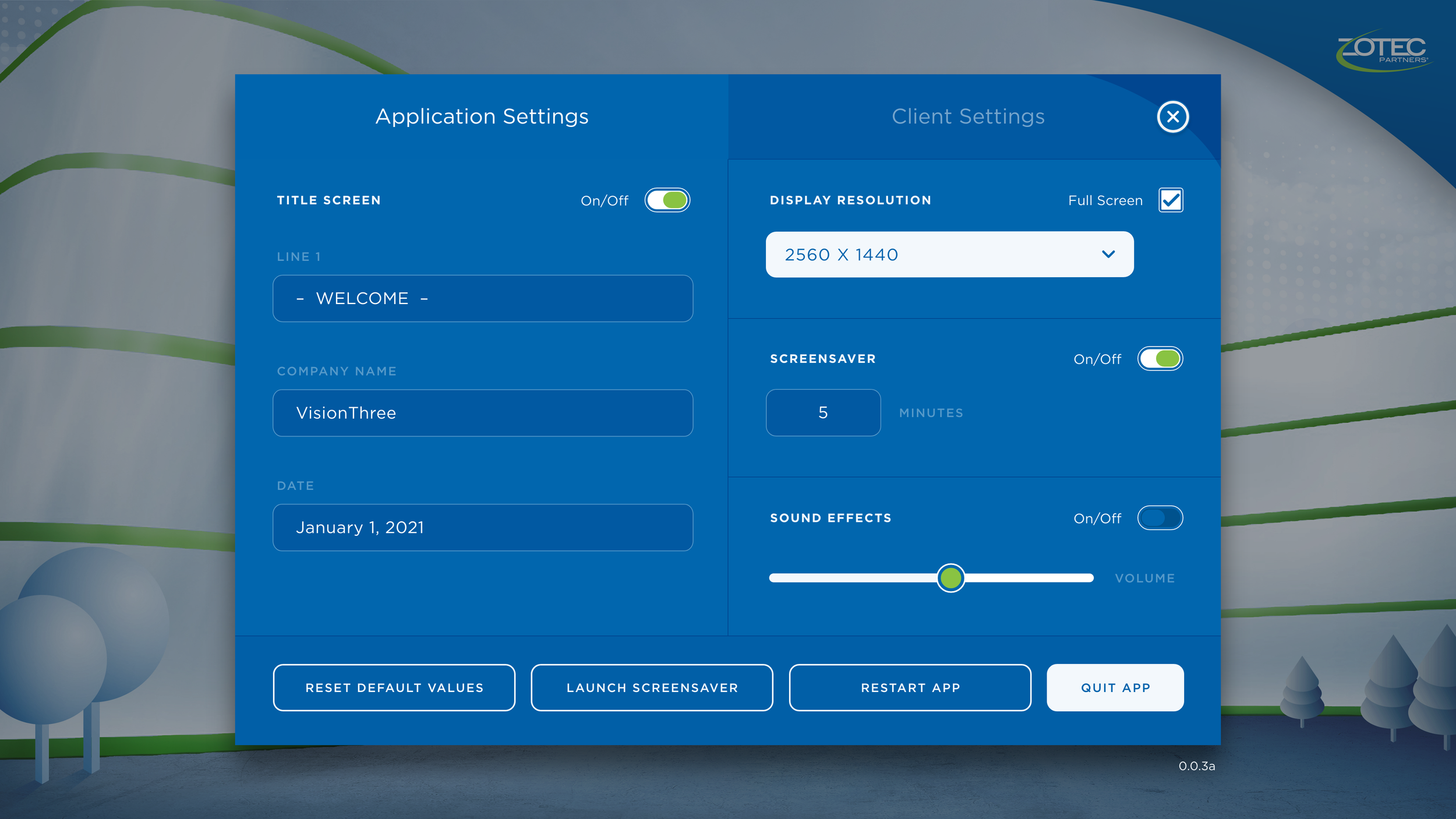Image resolution: width=1456 pixels, height=819 pixels.
Task: Uncheck the Full Screen checkbox
Action: pos(1171,200)
